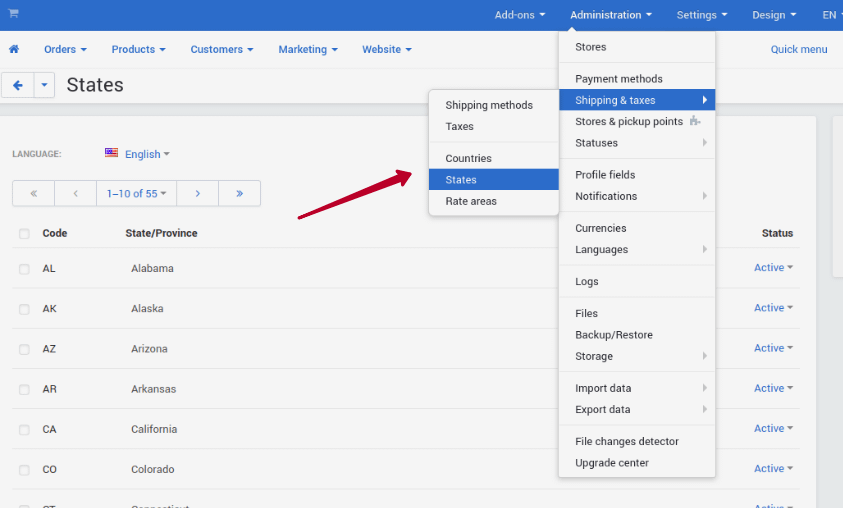Open the 1–10 of 55 pagination dropdown
Screen dimensions: 843x508
[137, 193]
